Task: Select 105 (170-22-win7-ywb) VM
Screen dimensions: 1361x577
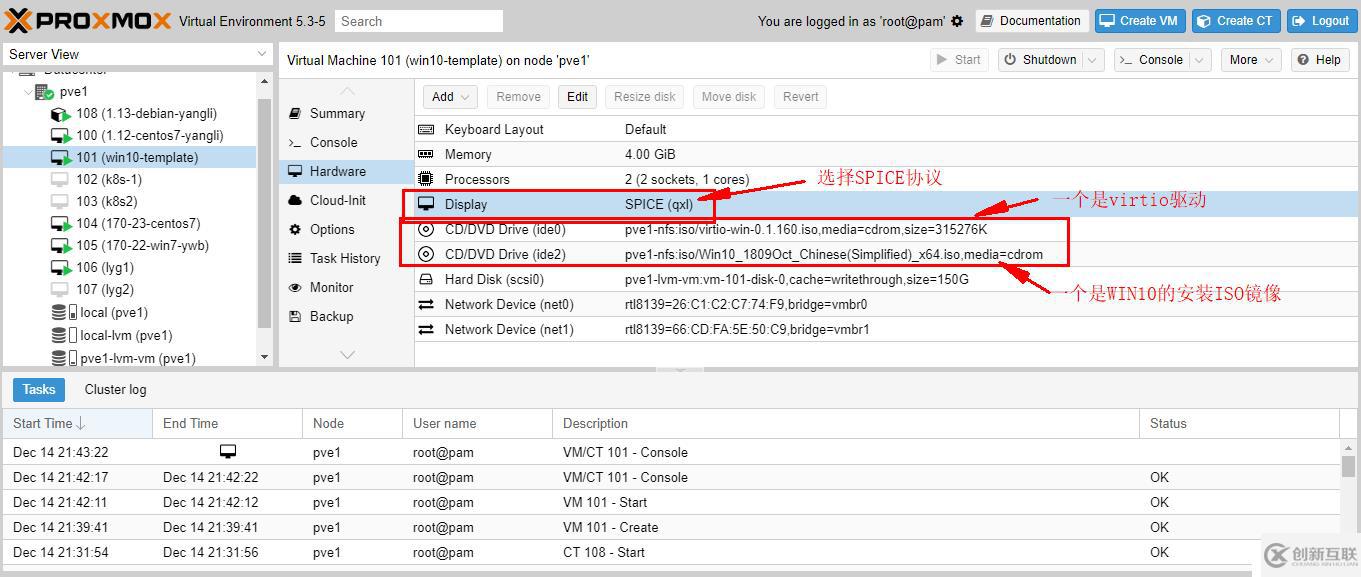Action: tap(129, 246)
